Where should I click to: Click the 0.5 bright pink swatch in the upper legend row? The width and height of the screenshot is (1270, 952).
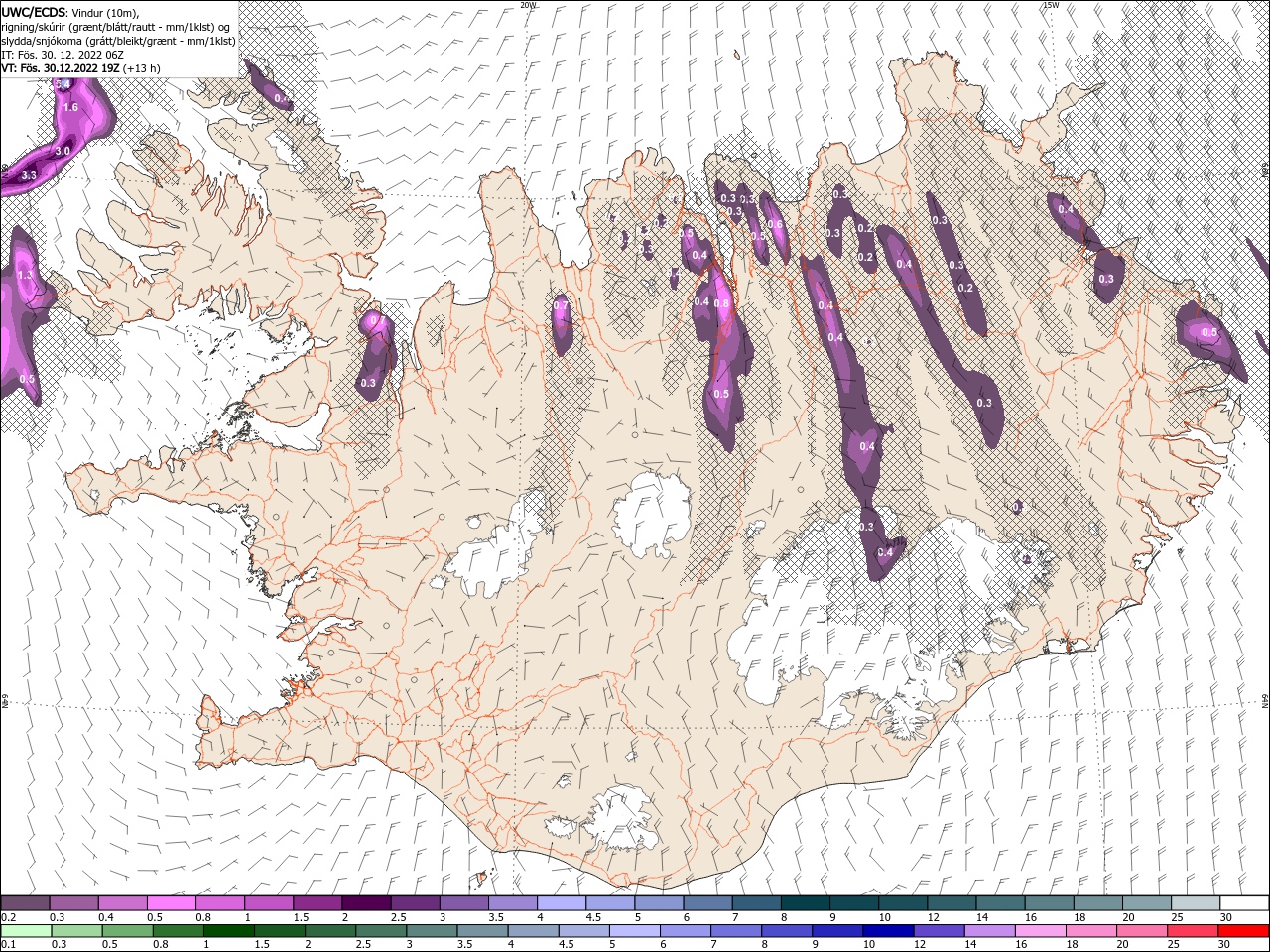tap(171, 902)
